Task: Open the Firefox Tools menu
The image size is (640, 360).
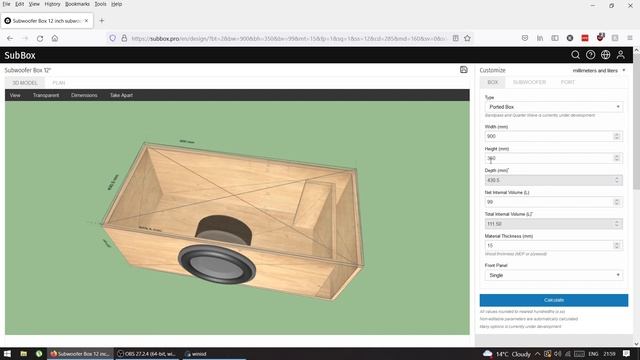Action: point(100,4)
